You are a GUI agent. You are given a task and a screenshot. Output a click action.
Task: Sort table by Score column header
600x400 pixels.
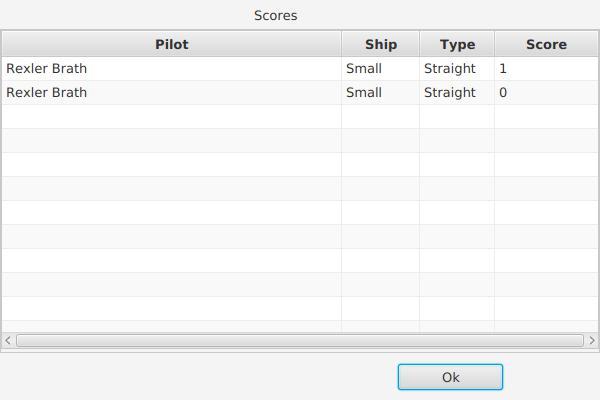[546, 44]
